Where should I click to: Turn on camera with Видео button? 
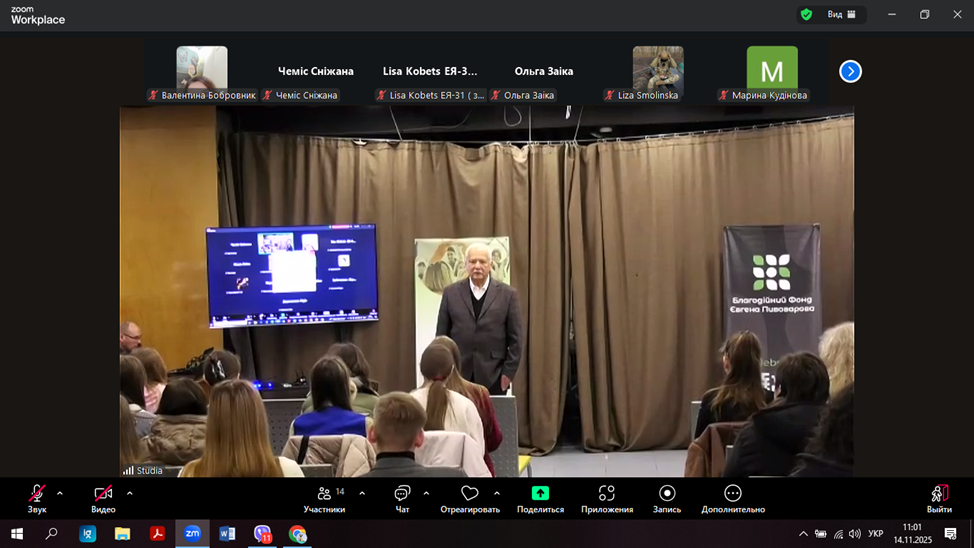(103, 497)
